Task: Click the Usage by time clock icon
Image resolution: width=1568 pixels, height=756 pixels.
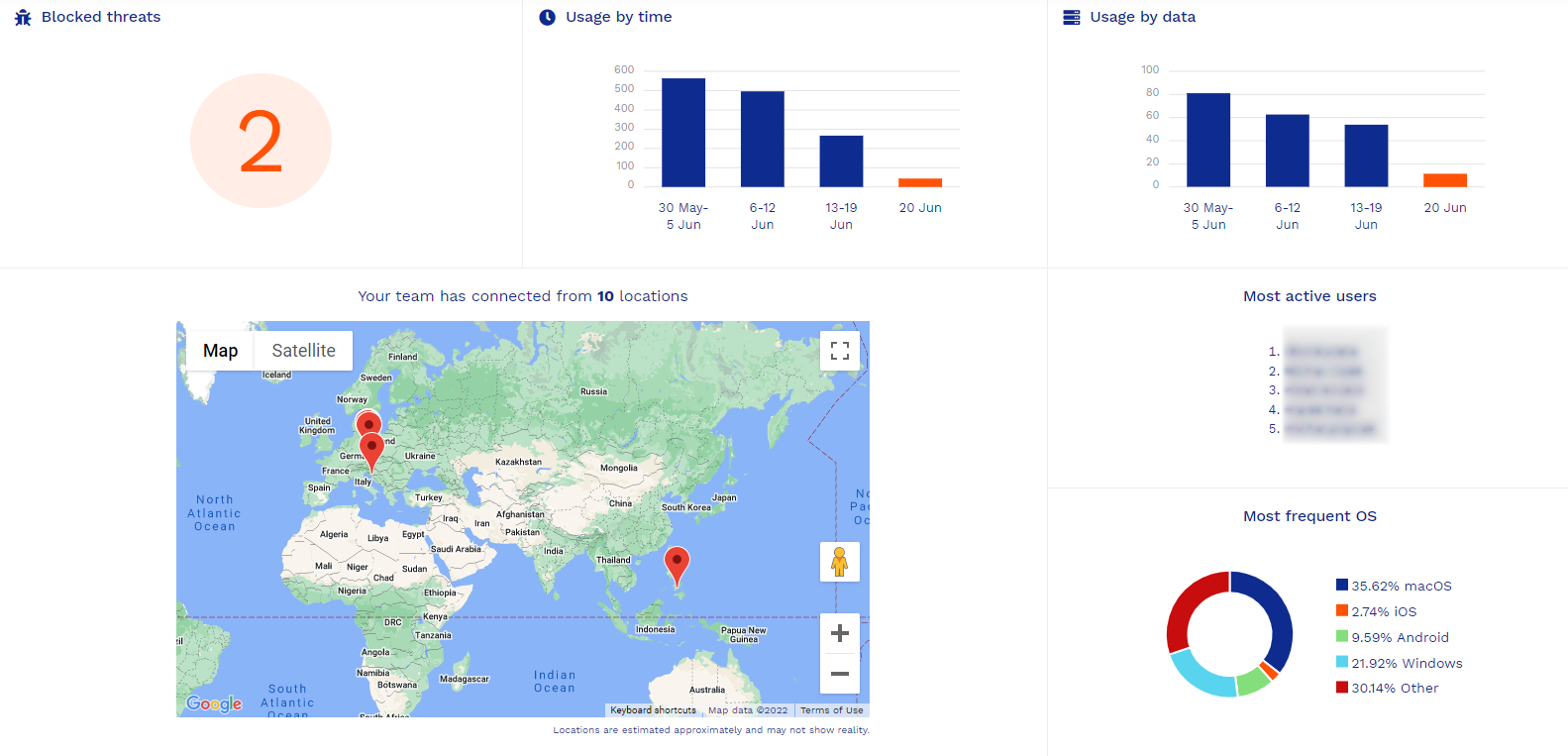Action: [x=547, y=18]
